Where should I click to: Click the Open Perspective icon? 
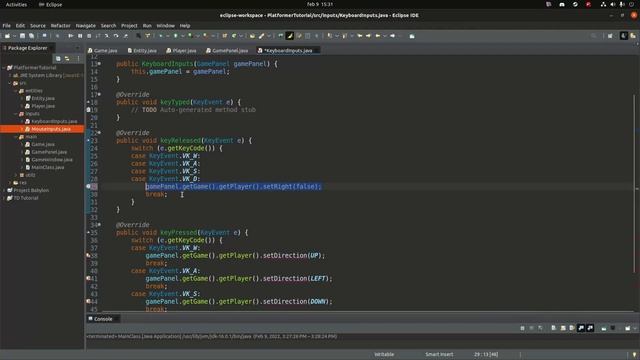coord(610,36)
